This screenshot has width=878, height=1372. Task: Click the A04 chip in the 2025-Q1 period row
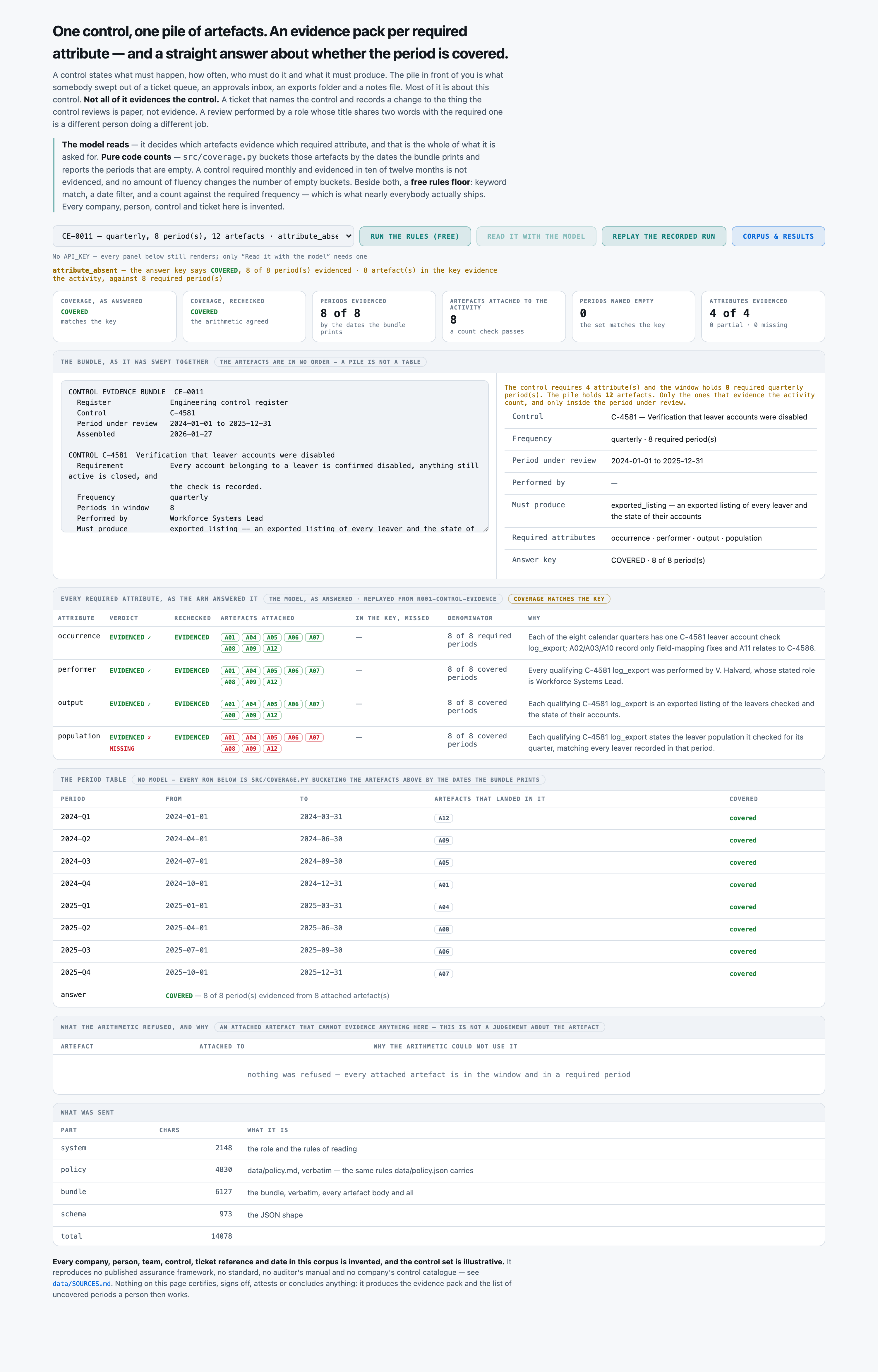pyautogui.click(x=444, y=907)
